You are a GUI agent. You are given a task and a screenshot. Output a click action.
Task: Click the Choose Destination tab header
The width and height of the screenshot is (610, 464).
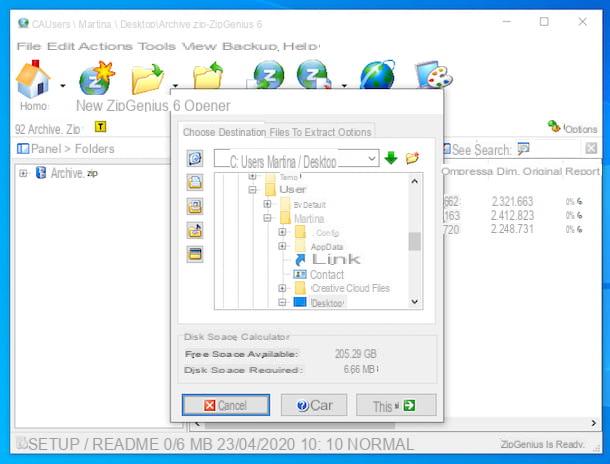[x=224, y=132]
